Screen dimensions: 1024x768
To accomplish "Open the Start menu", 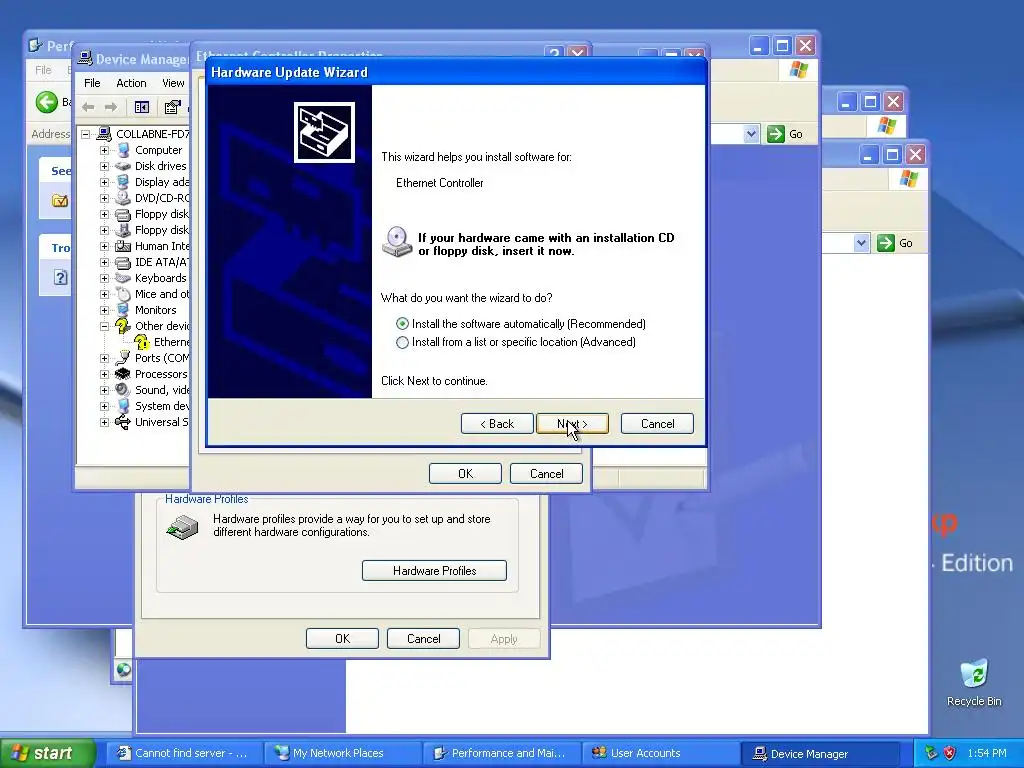I will point(47,753).
